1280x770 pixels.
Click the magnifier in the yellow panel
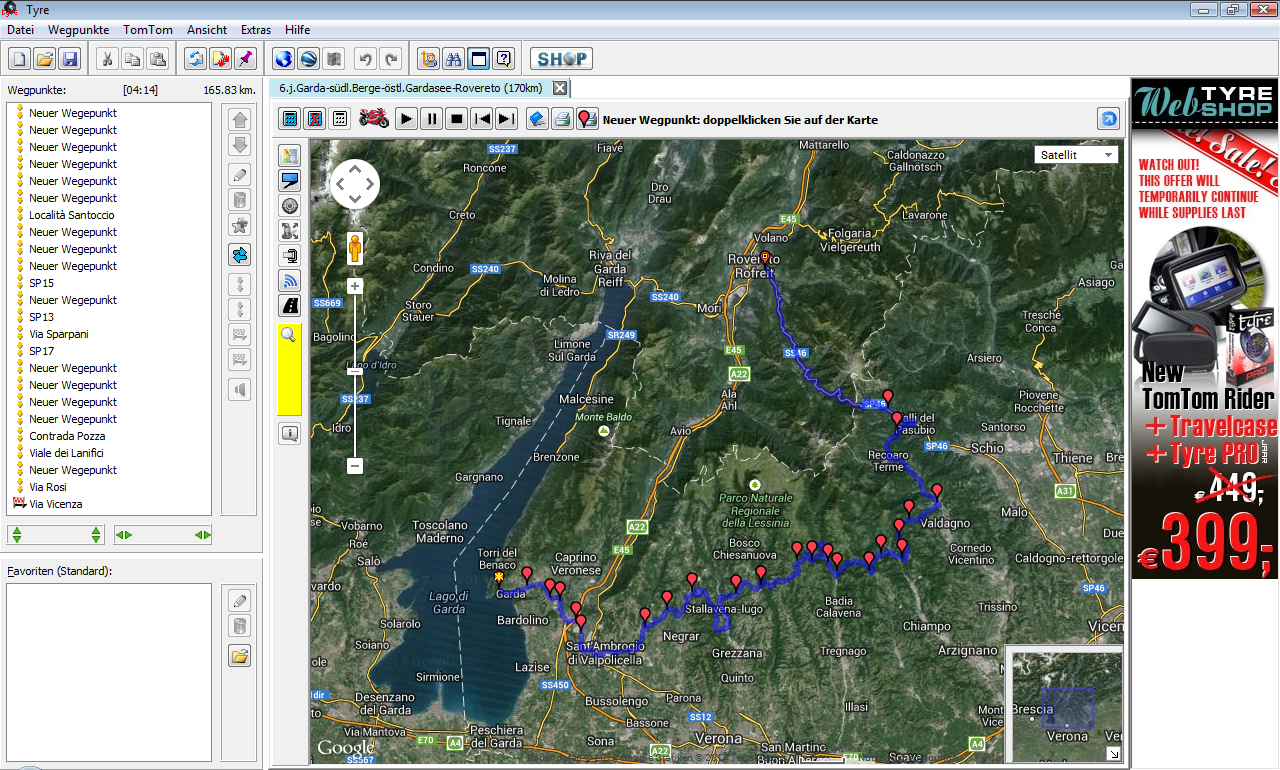coord(289,336)
